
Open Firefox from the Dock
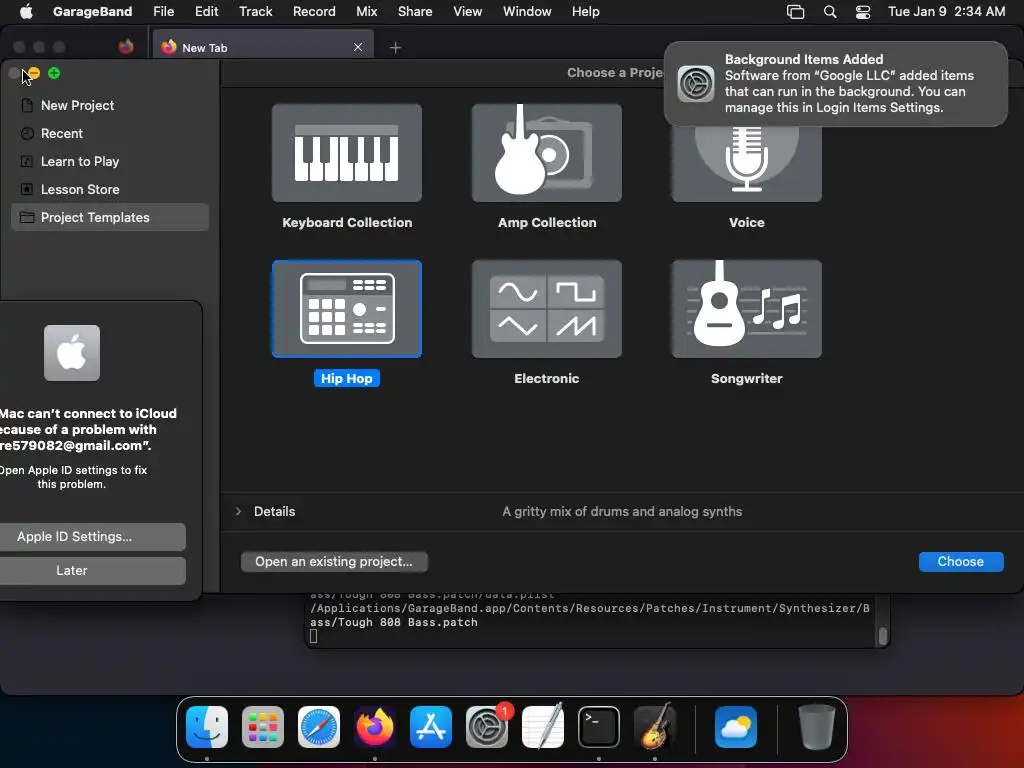pos(375,727)
